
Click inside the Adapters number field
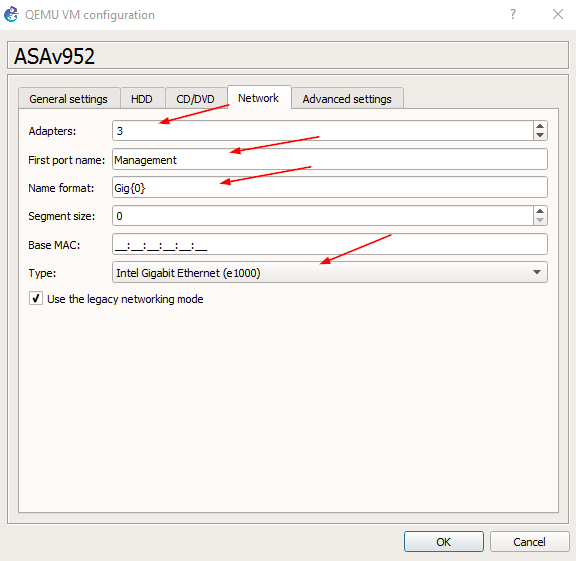[323, 131]
